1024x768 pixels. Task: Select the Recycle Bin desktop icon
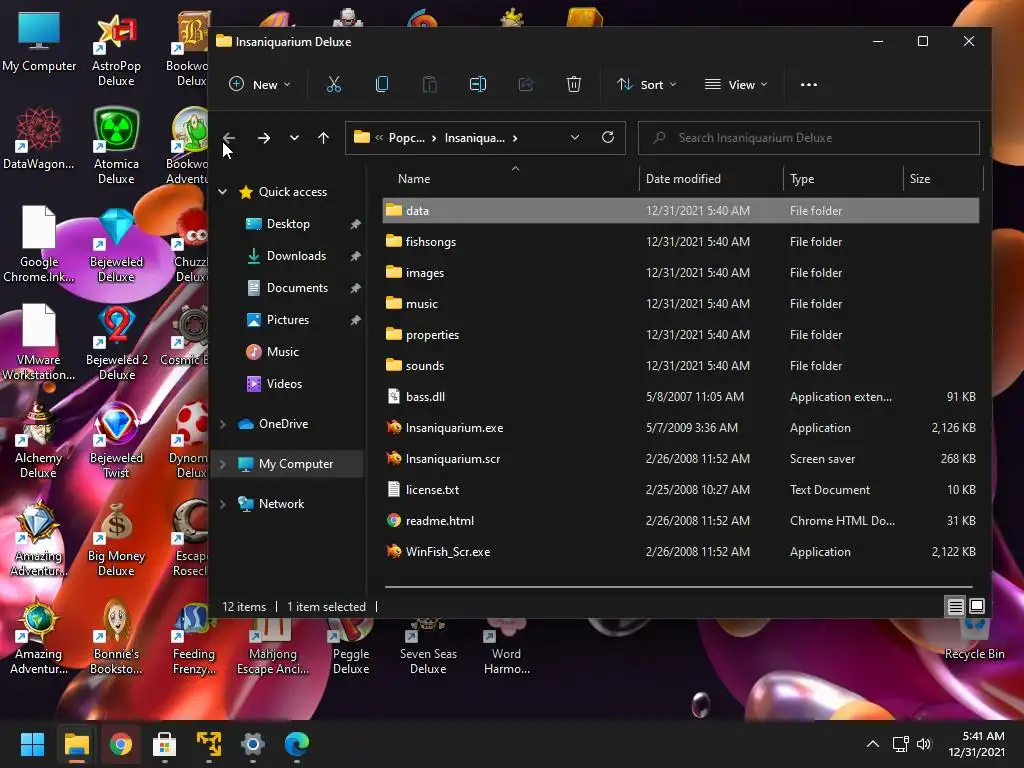[974, 639]
